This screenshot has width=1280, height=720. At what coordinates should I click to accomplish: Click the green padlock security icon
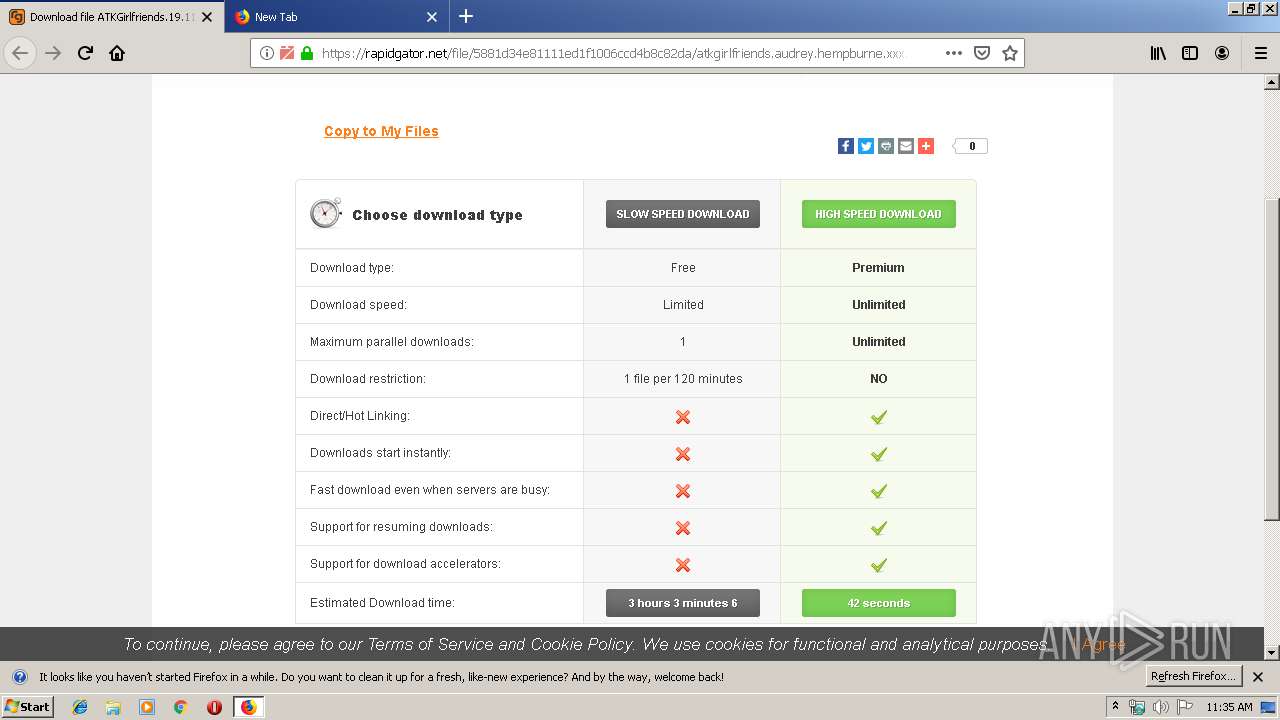[x=306, y=53]
